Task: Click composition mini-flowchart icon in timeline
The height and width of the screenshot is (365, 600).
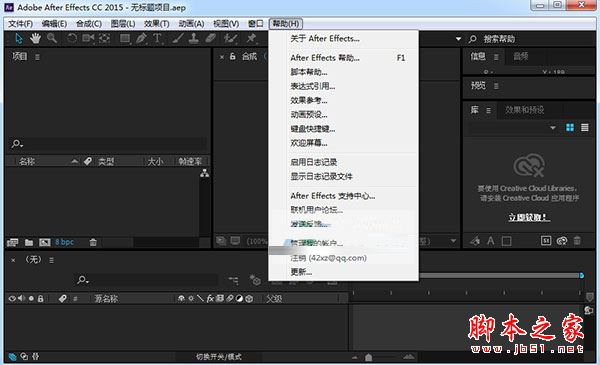Action: tap(233, 280)
